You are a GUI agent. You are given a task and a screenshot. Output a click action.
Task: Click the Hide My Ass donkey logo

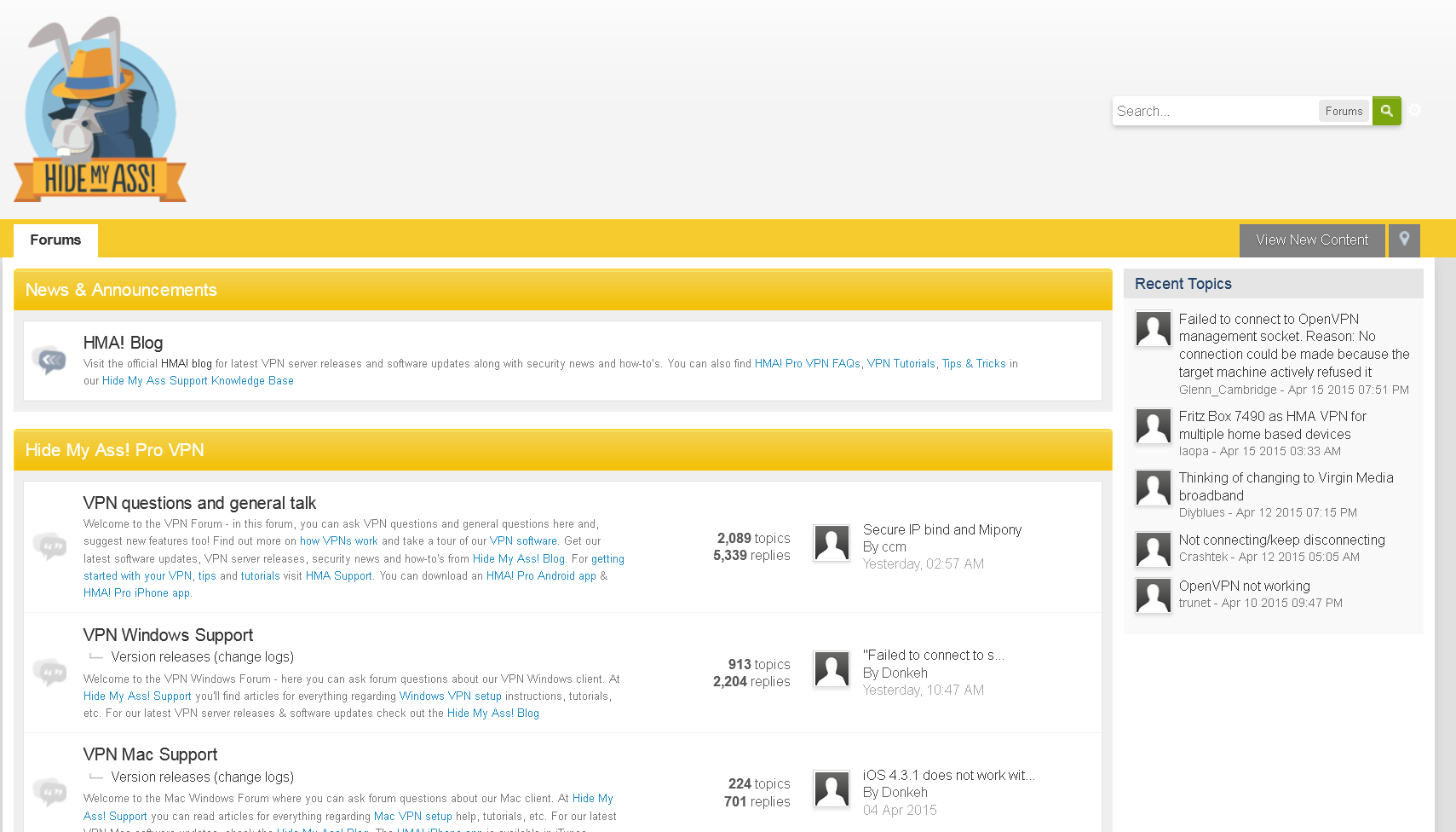[100, 109]
